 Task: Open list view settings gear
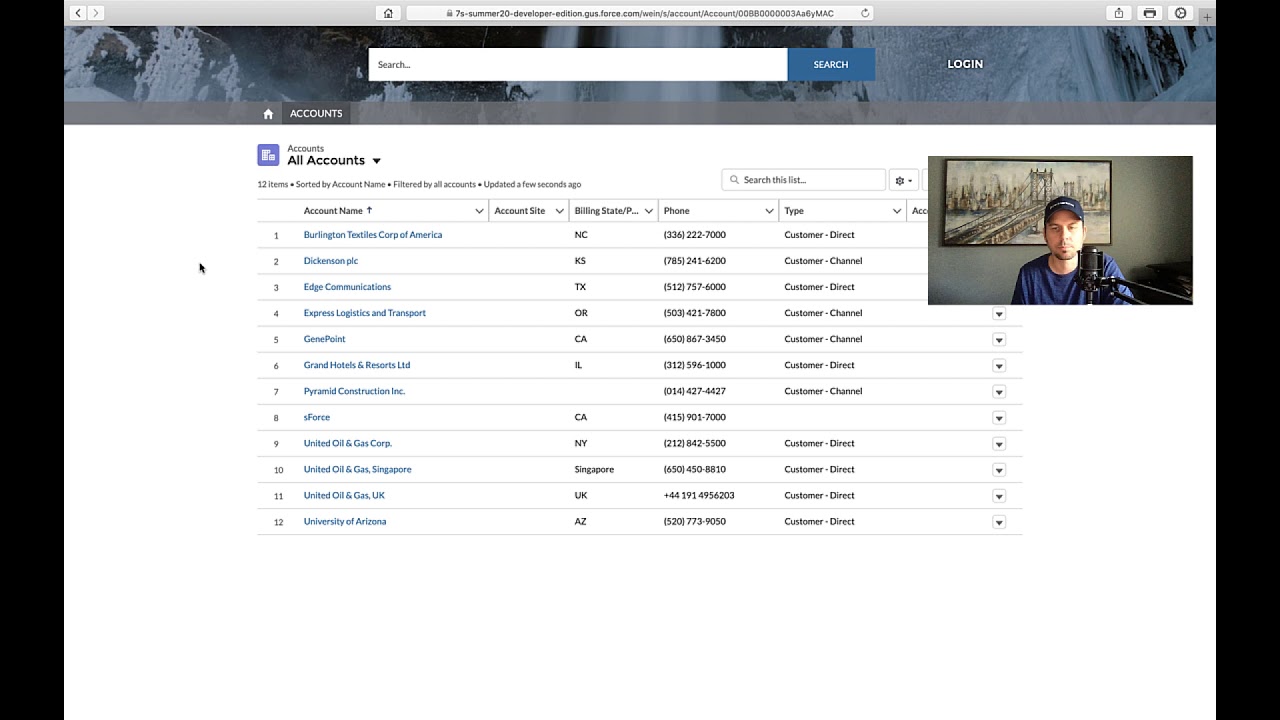(x=903, y=180)
